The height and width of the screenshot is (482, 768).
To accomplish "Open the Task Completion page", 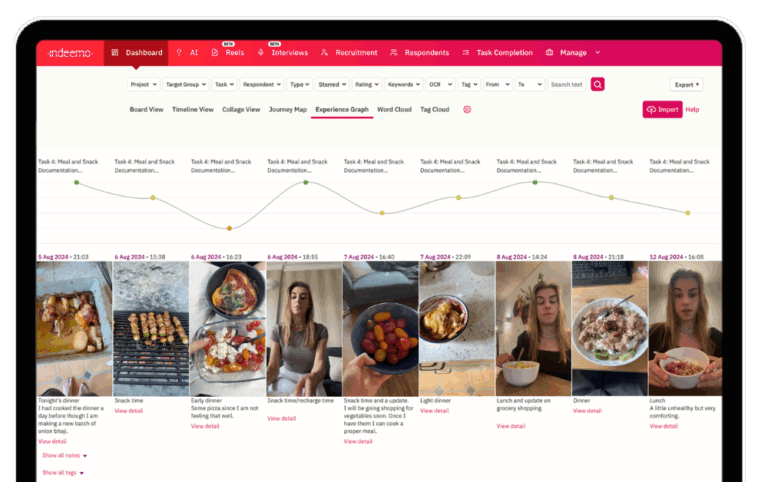I will pos(499,53).
